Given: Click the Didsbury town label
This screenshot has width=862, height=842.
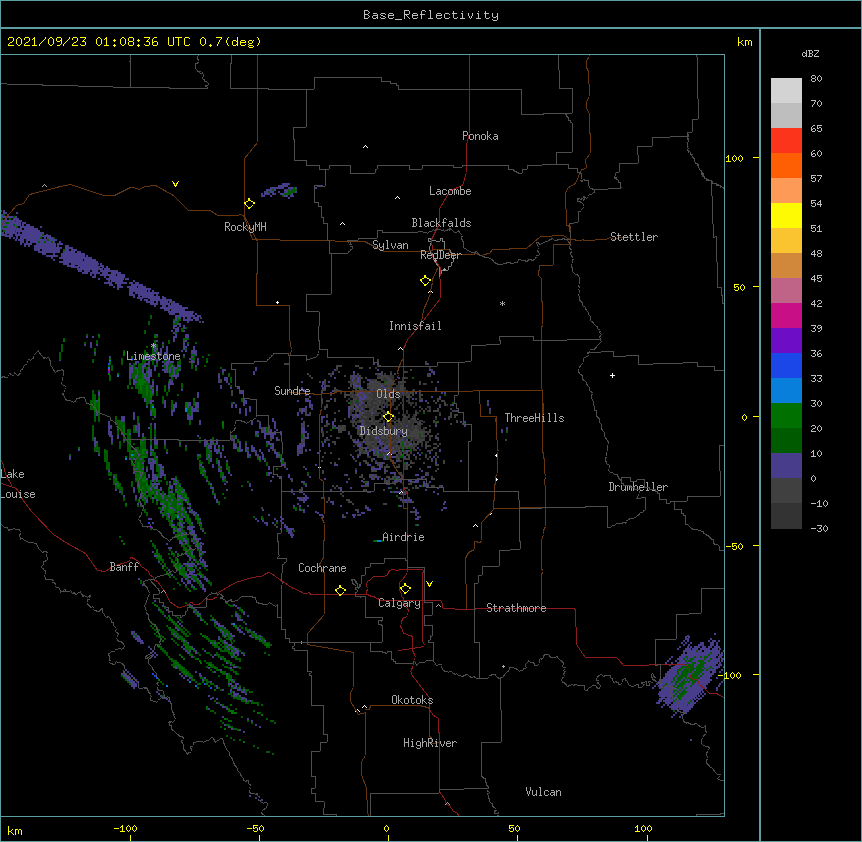Looking at the screenshot, I should [383, 431].
